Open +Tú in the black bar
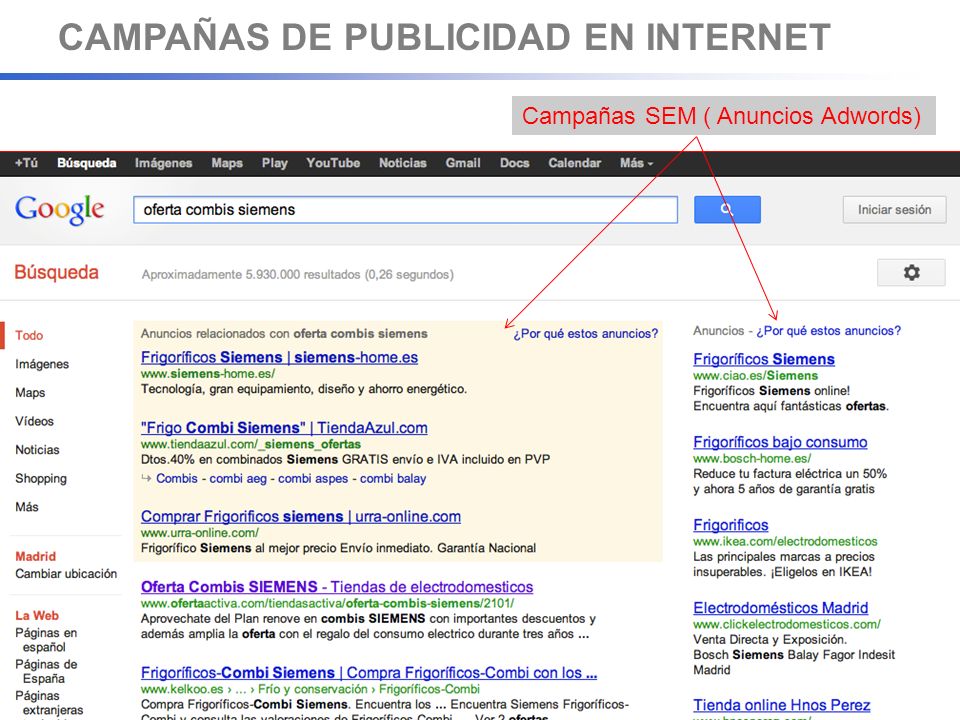The image size is (960, 720). (x=26, y=163)
